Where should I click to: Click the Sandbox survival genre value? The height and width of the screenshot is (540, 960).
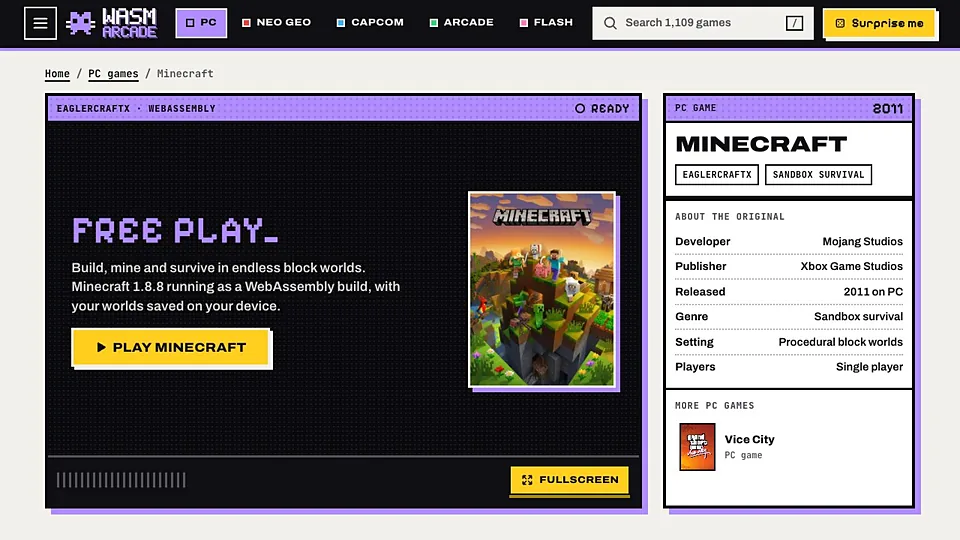coord(858,317)
